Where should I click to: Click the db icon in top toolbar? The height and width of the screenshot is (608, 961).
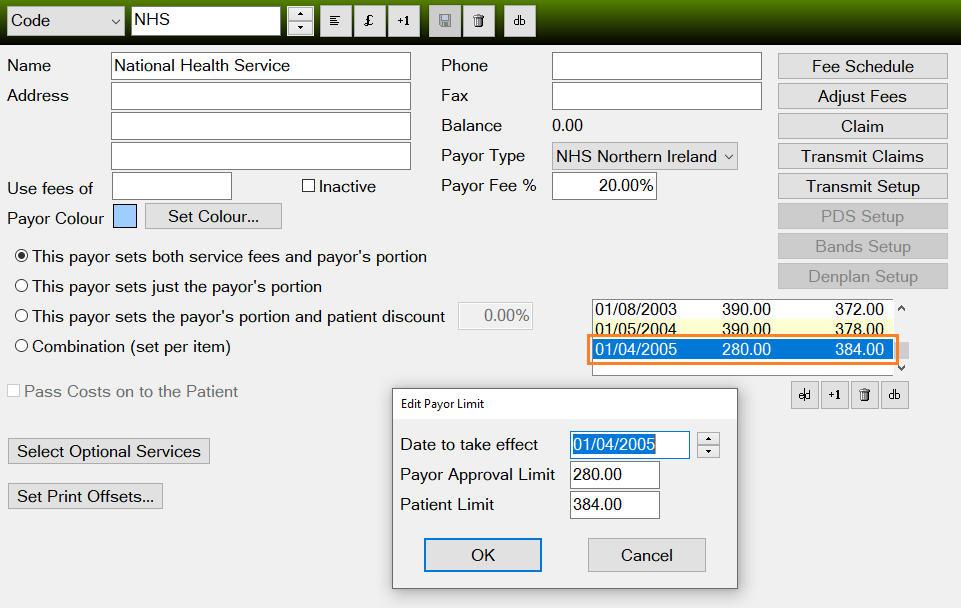tap(519, 21)
